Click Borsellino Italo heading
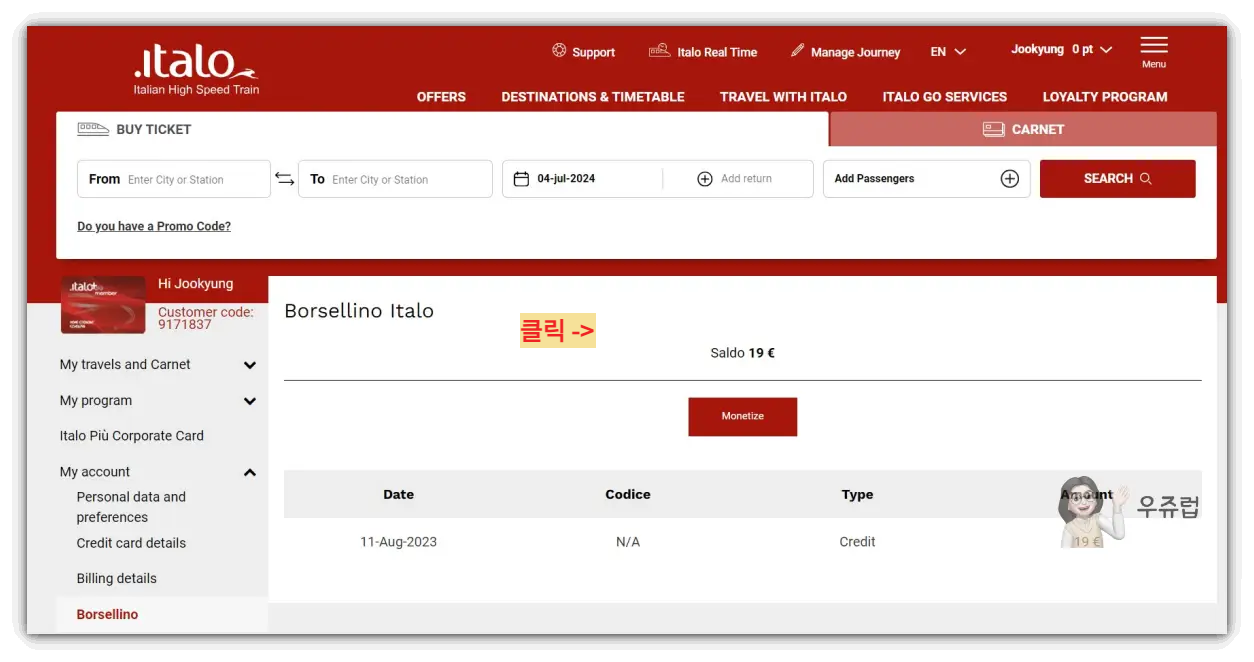Image resolution: width=1254 pixels, height=662 pixels. click(x=359, y=311)
